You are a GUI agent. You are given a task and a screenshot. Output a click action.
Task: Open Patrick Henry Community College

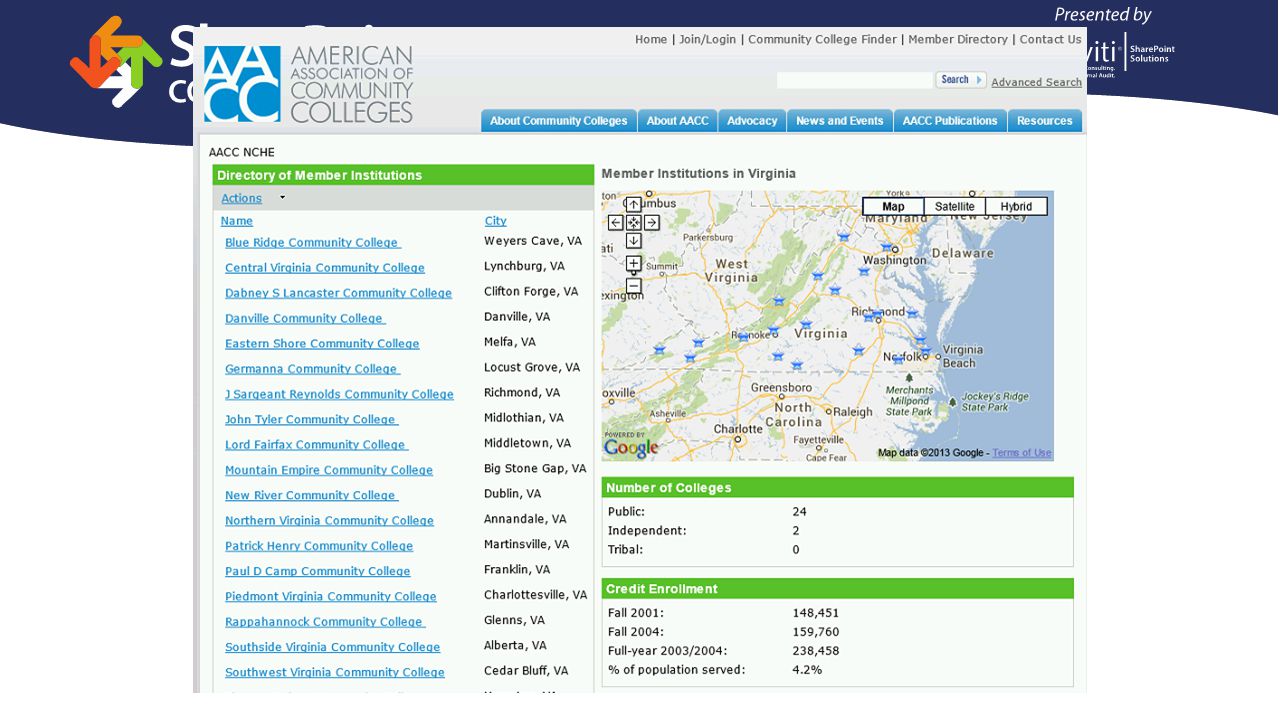319,546
